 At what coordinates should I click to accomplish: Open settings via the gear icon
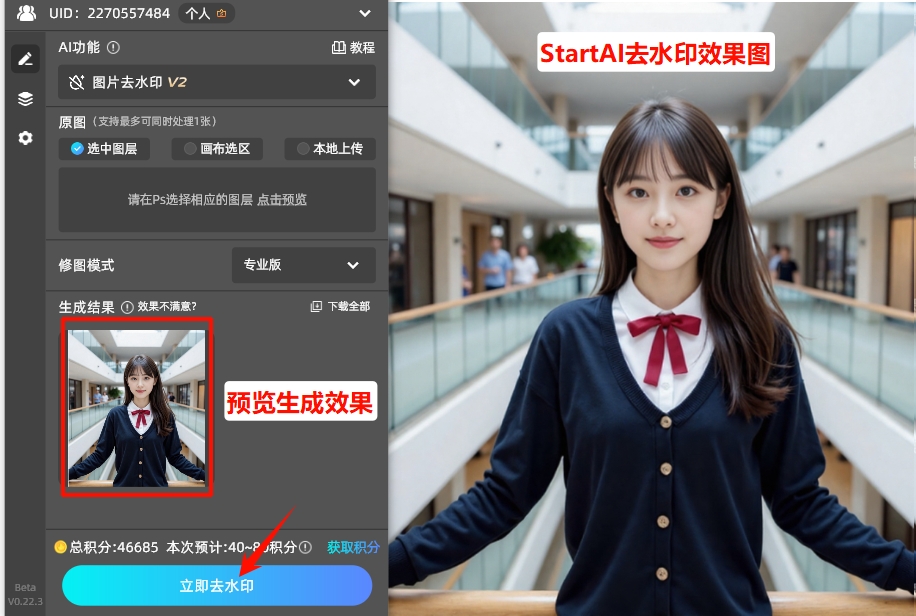tap(25, 138)
